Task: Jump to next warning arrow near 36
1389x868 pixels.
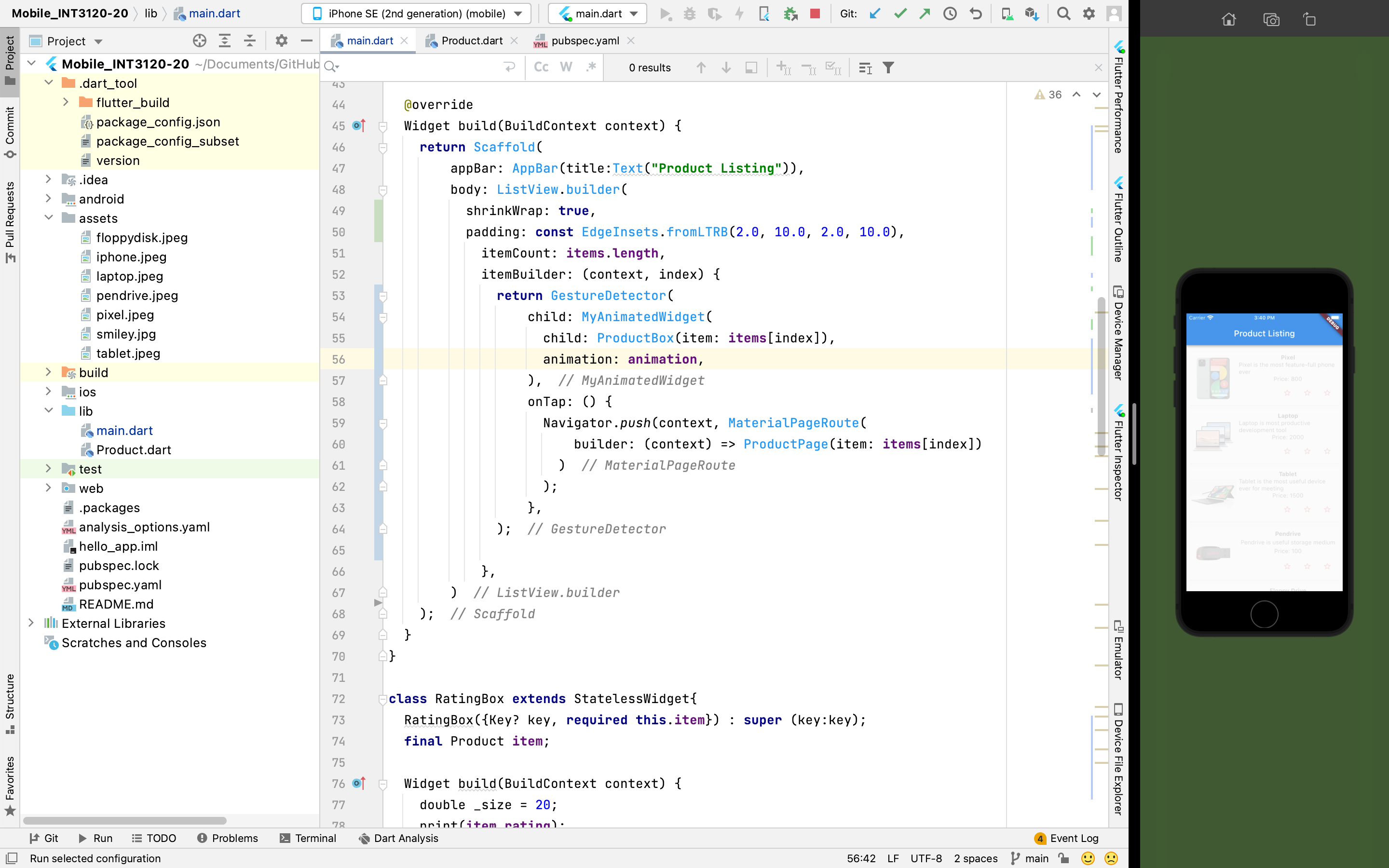Action: point(1096,95)
